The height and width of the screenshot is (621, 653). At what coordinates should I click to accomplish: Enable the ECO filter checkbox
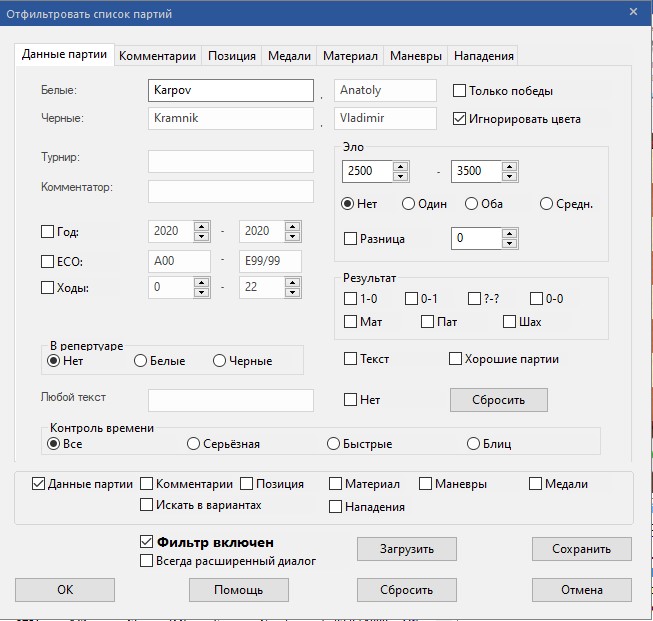tap(47, 262)
